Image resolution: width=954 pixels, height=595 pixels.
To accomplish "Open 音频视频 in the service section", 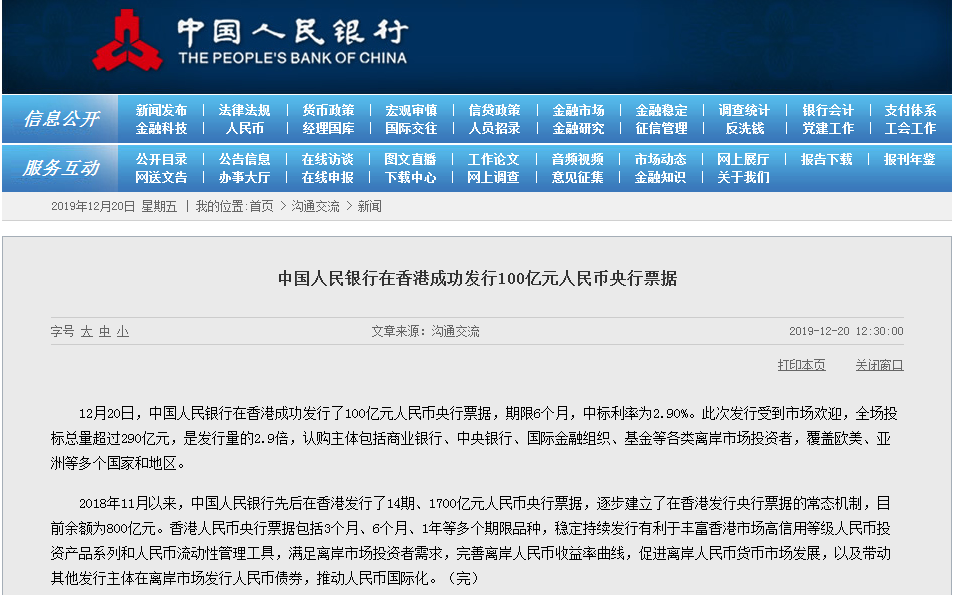I will tap(578, 159).
